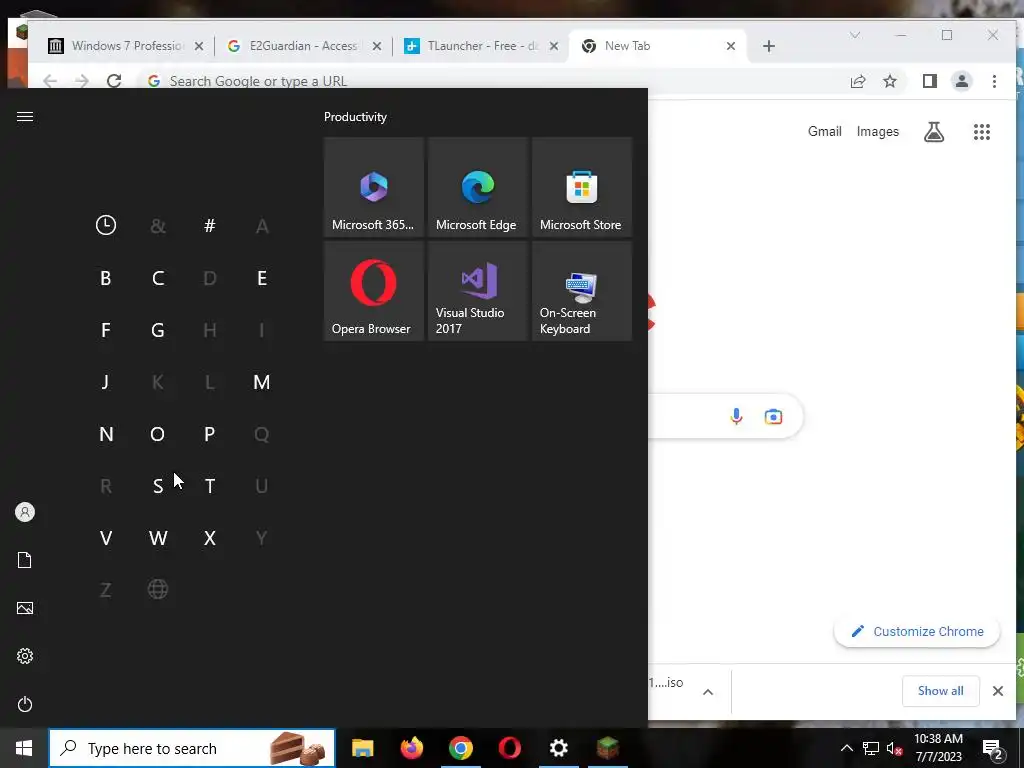Open a new Chrome tab with plus
This screenshot has height=768, width=1024.
[769, 46]
